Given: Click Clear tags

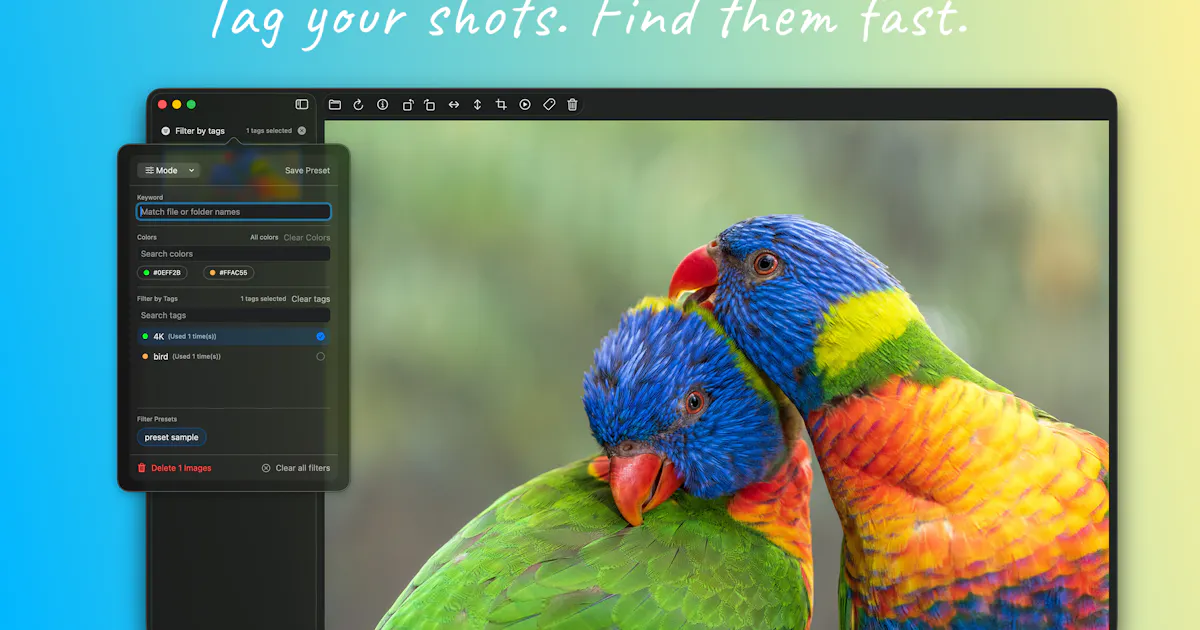Looking at the screenshot, I should click(311, 299).
